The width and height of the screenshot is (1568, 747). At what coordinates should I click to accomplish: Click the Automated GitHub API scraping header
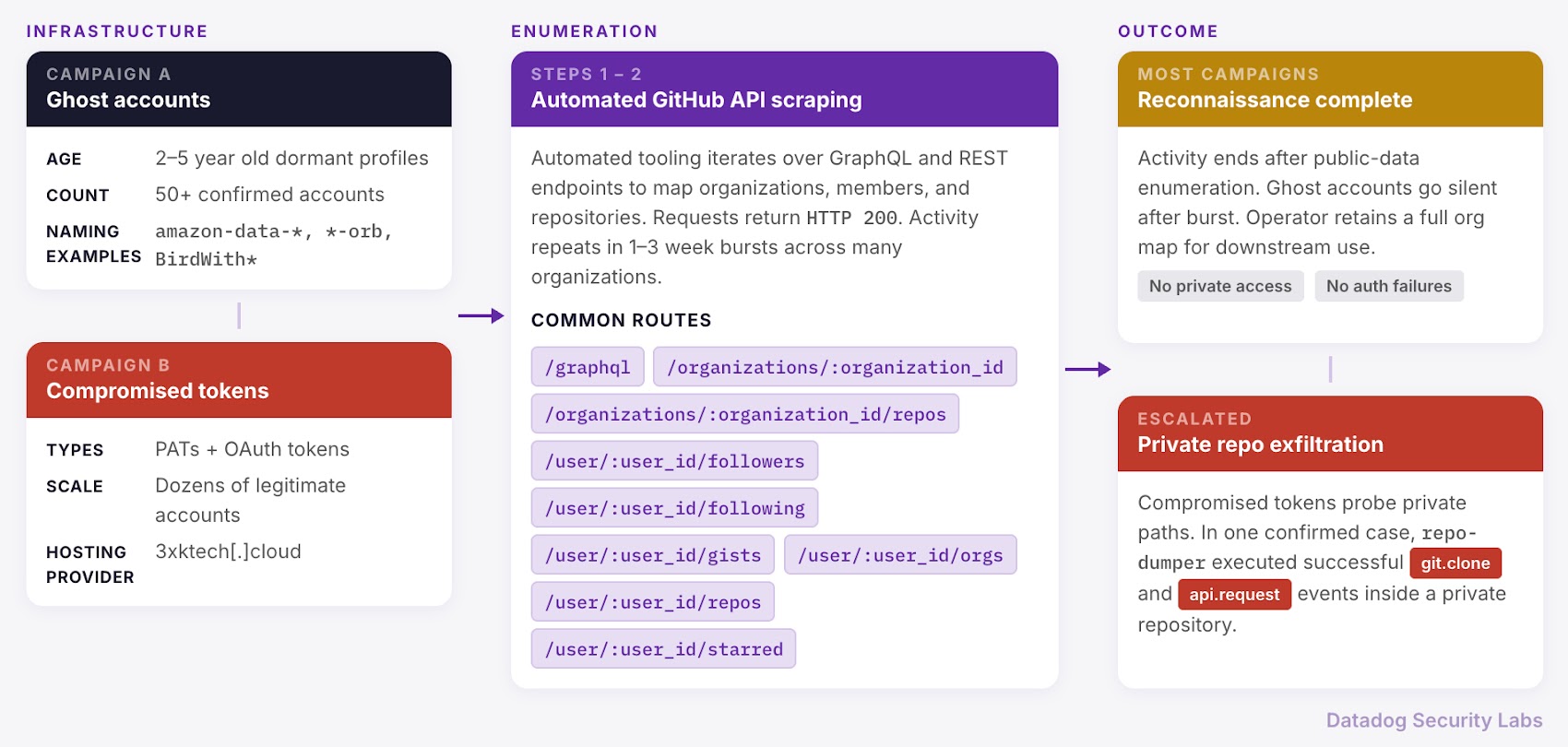point(784,89)
